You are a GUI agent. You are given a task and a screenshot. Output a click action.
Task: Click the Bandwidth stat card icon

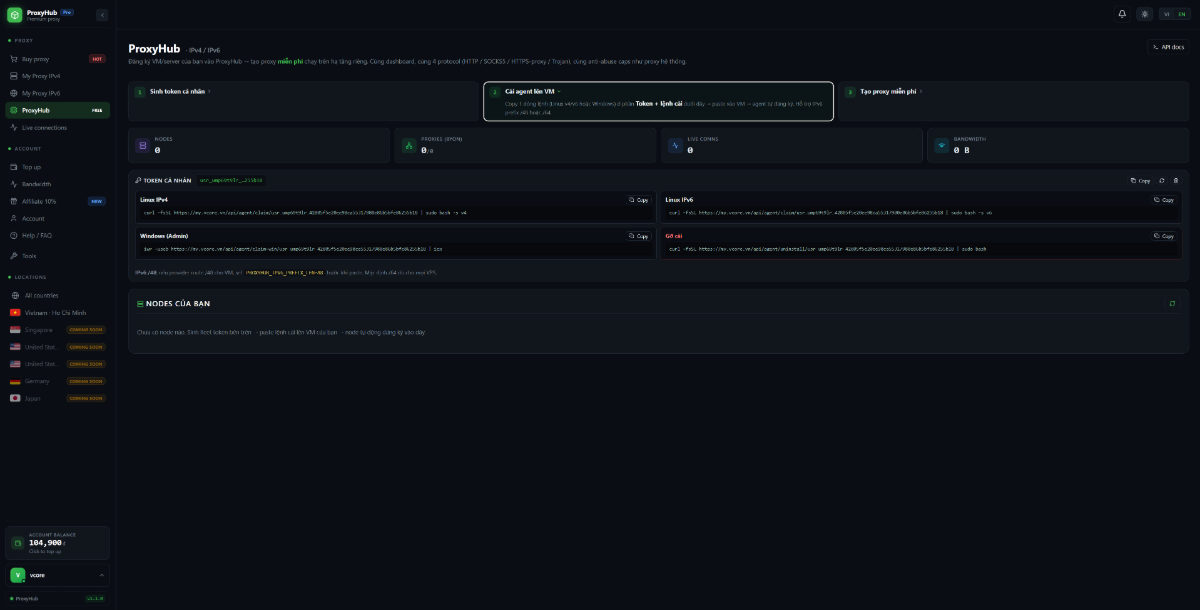(941, 146)
